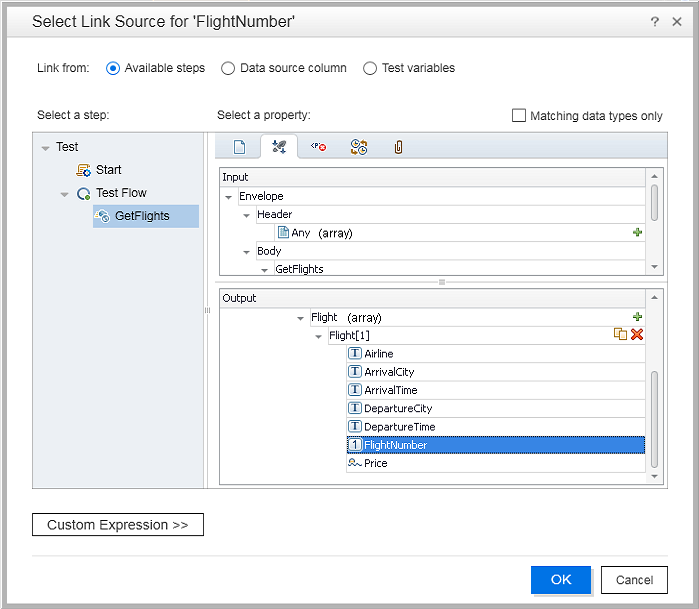The height and width of the screenshot is (609, 699).
Task: Choose the Test variables radio option
Action: (371, 68)
